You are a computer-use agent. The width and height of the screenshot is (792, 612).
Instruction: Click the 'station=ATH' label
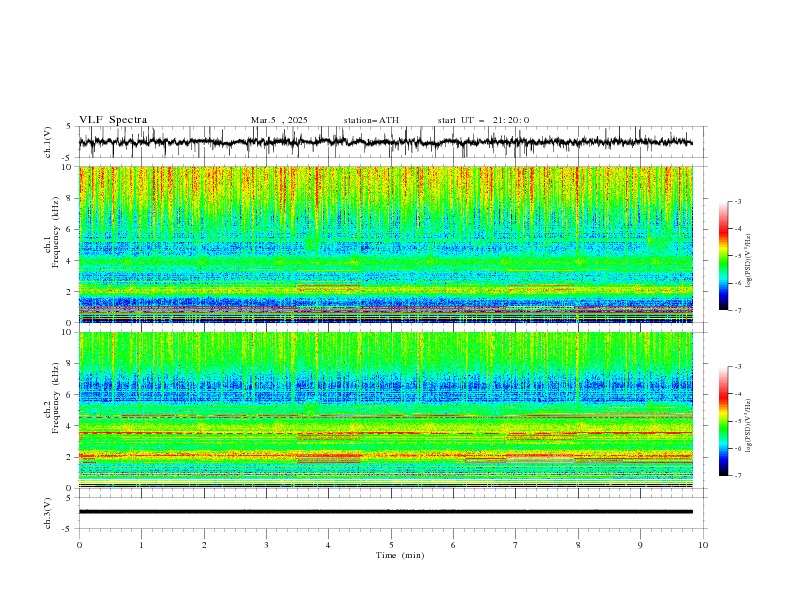pyautogui.click(x=371, y=120)
